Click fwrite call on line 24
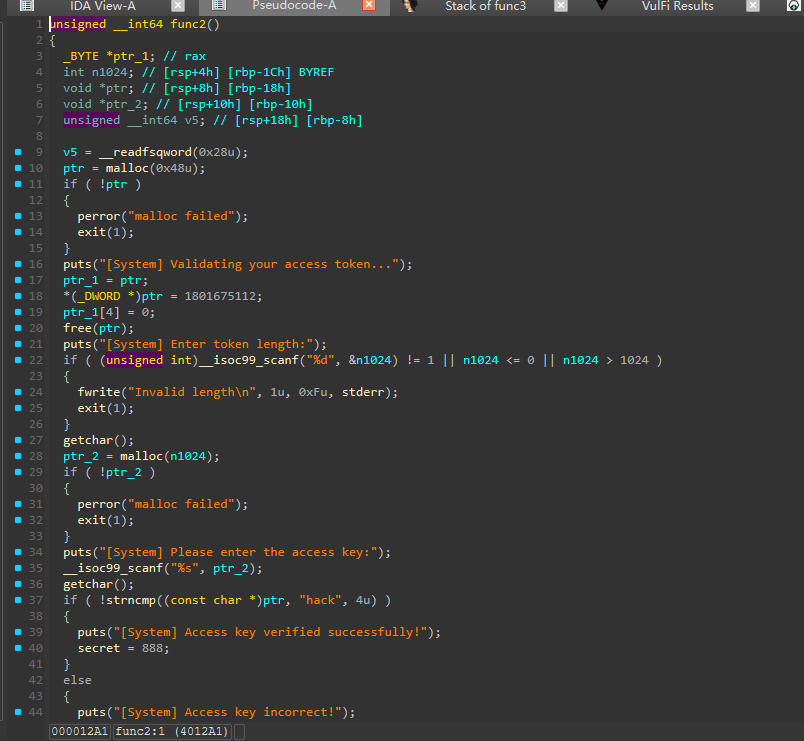804x741 pixels. tap(98, 392)
